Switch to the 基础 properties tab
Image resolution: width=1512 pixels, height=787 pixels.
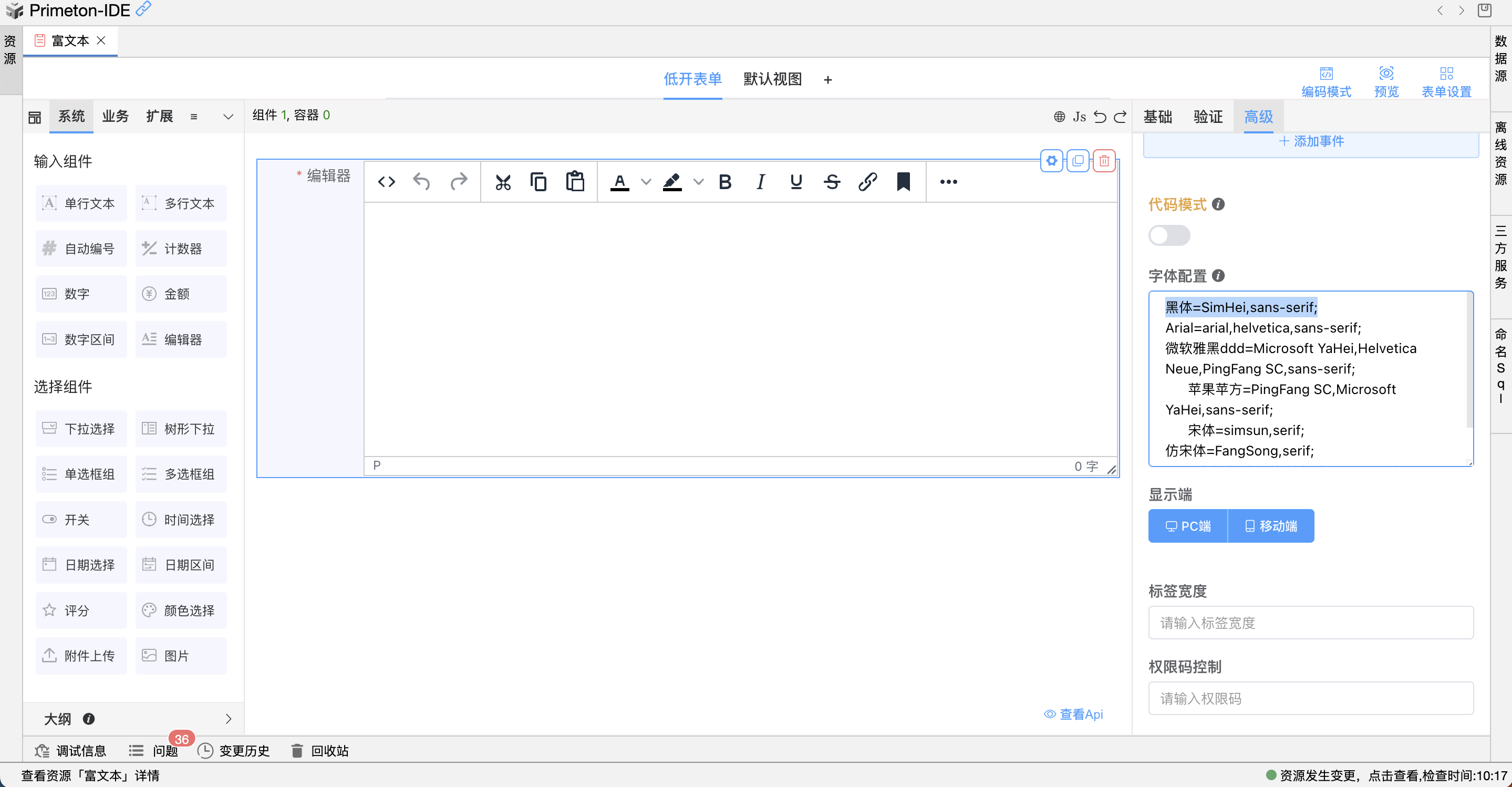tap(1157, 117)
